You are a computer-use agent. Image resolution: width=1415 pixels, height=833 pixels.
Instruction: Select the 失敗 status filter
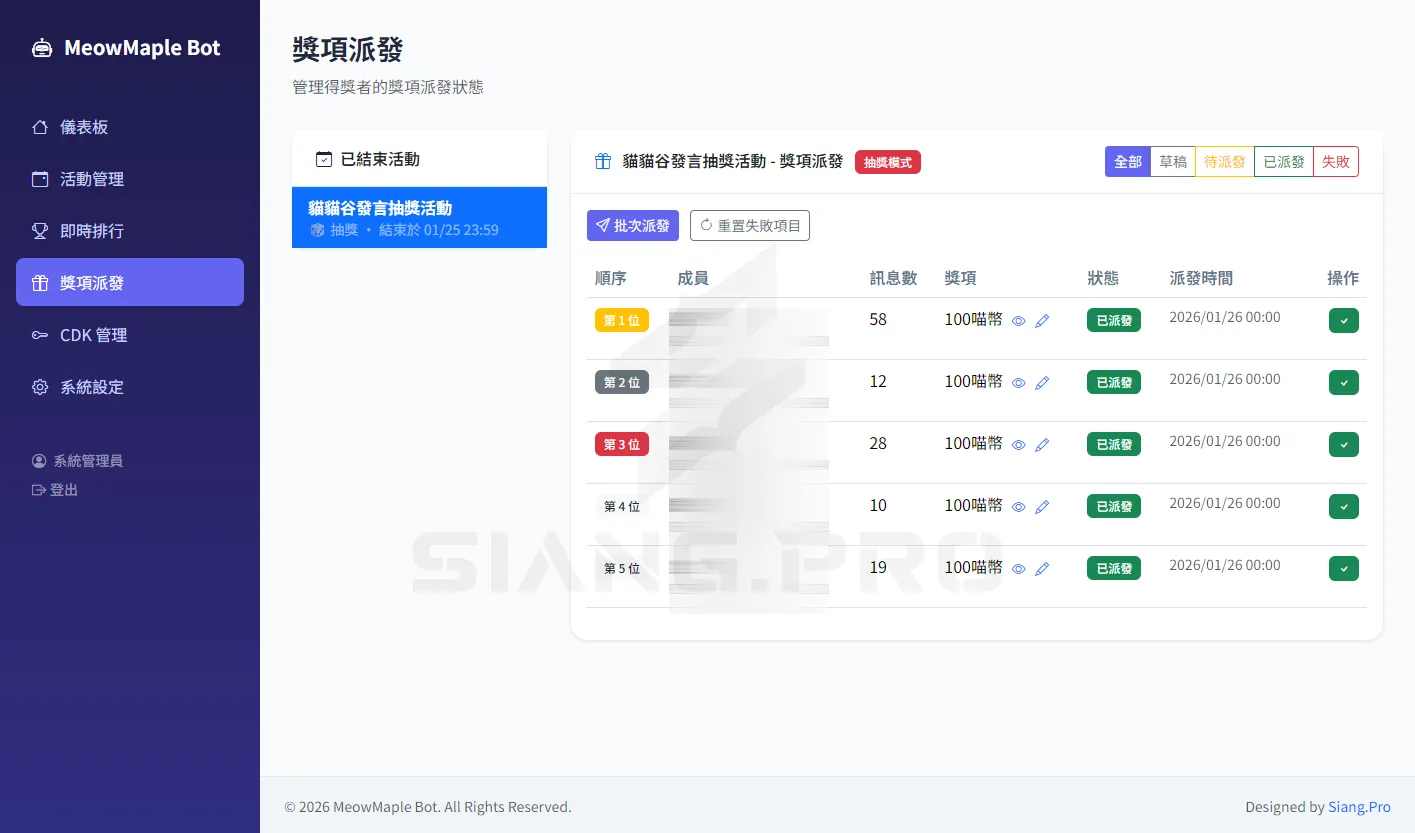(x=1336, y=161)
